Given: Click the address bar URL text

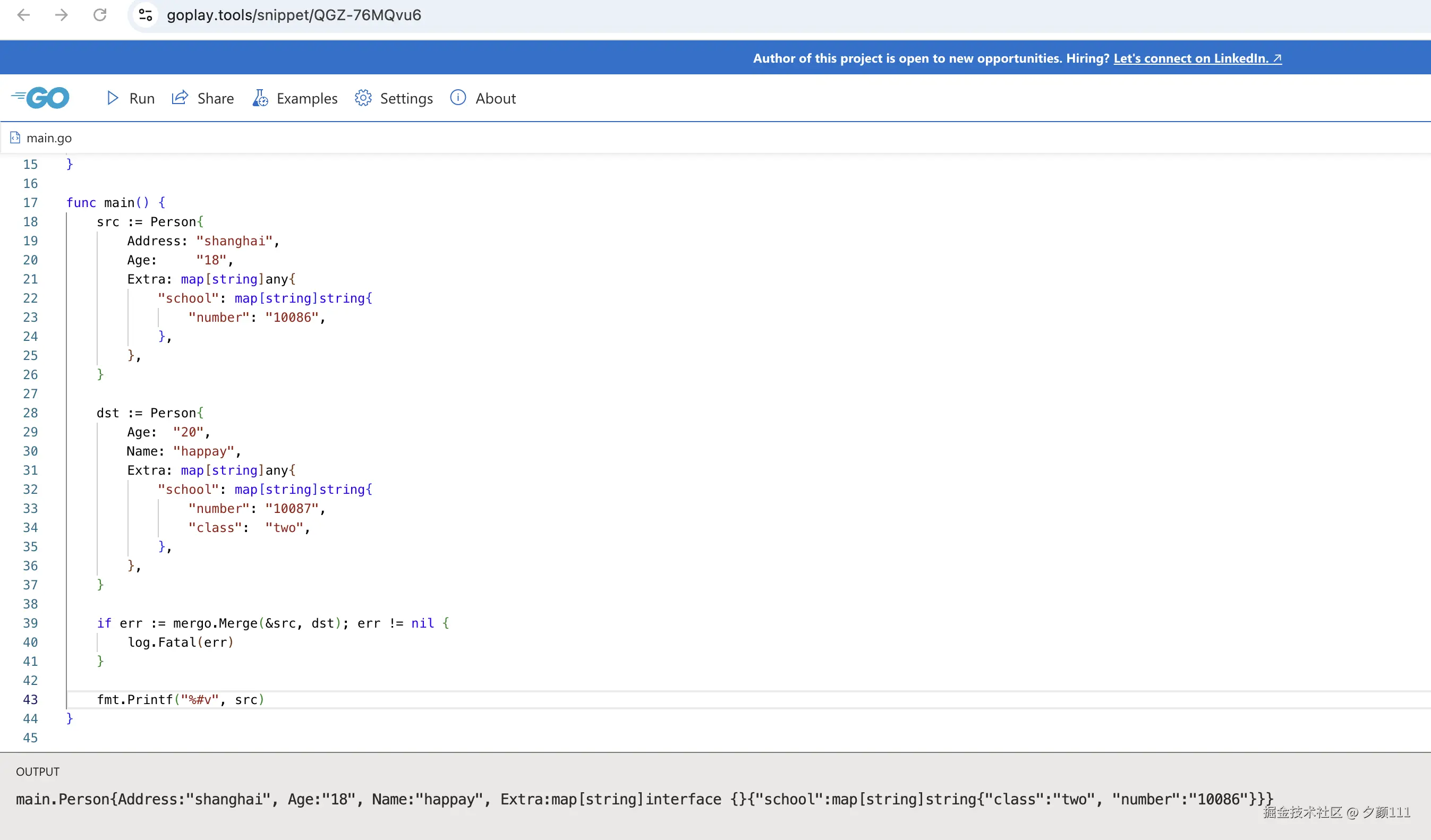Looking at the screenshot, I should (294, 15).
